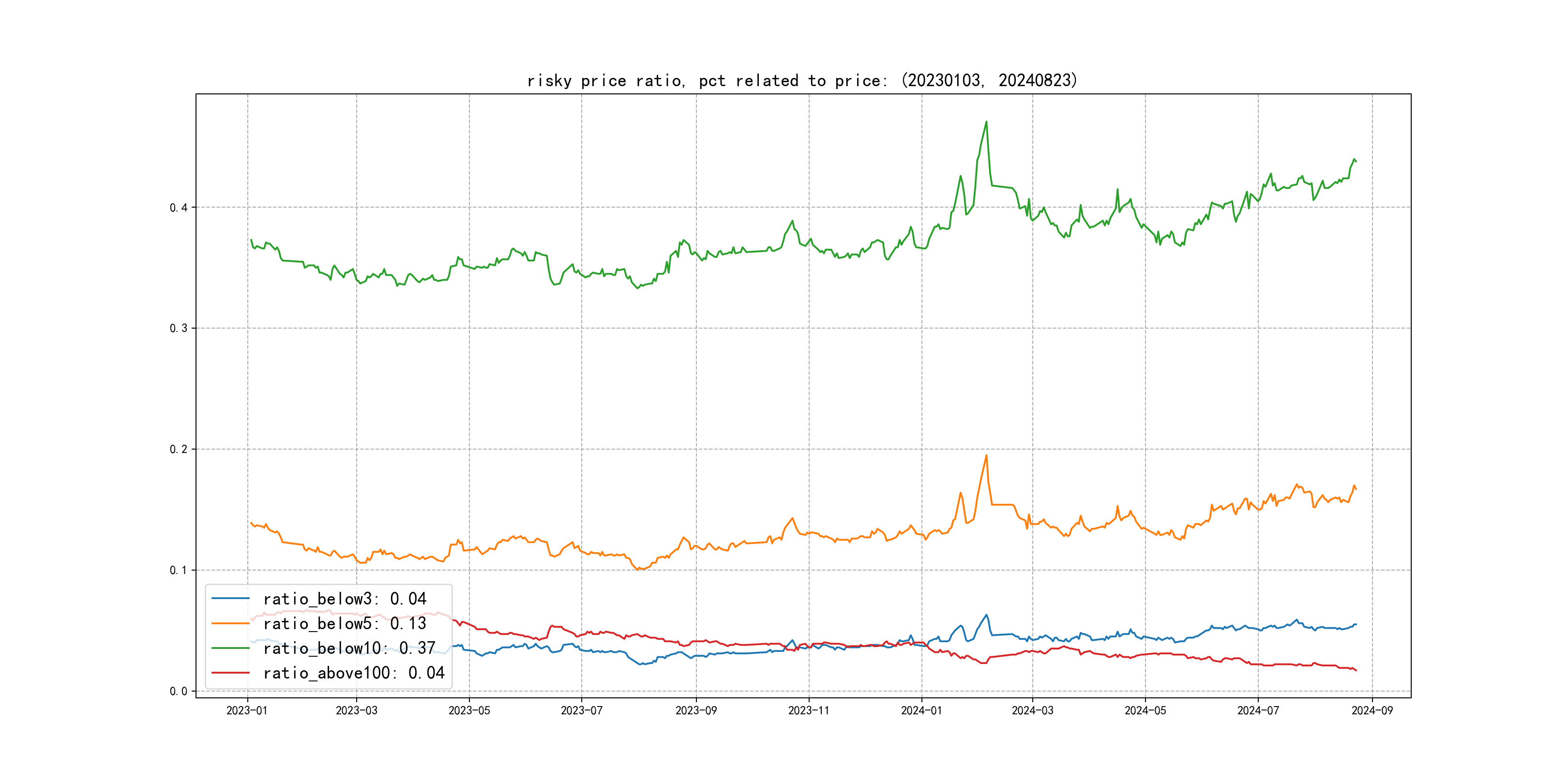The width and height of the screenshot is (1568, 784).
Task: Click the orange line's highest peak
Action: 986,455
